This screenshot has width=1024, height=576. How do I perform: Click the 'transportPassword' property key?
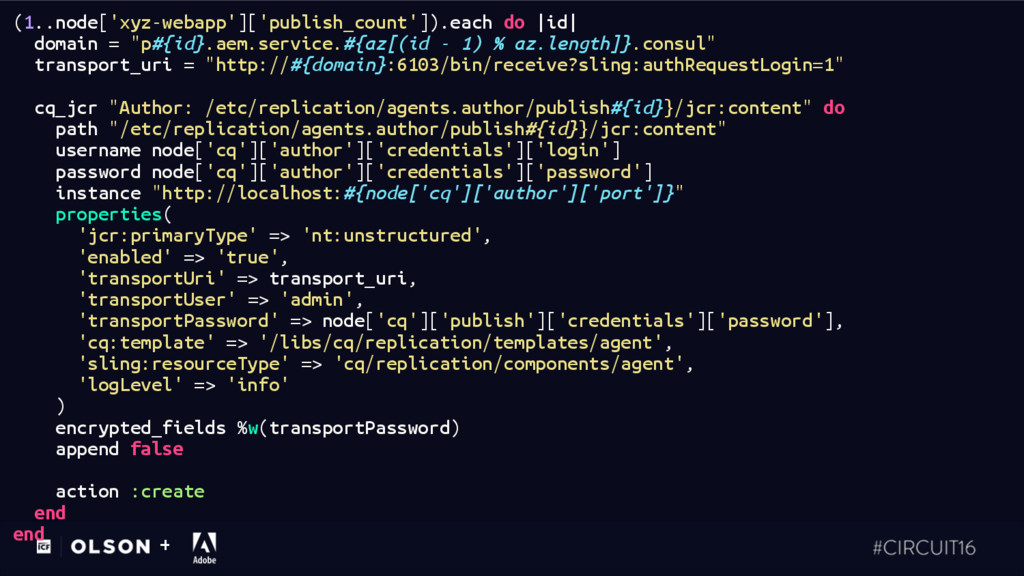click(178, 321)
